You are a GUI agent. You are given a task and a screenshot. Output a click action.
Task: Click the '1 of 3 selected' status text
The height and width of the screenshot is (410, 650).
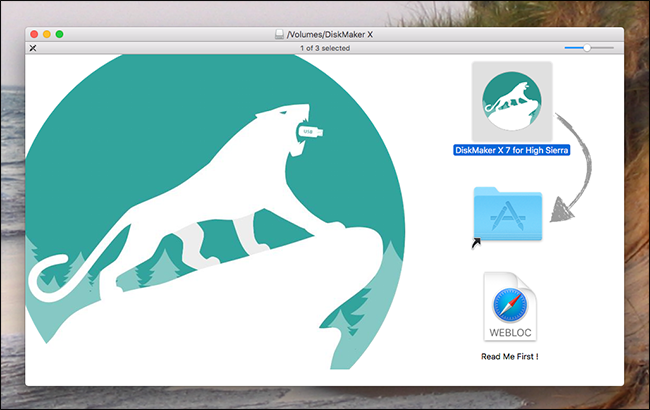click(x=325, y=48)
